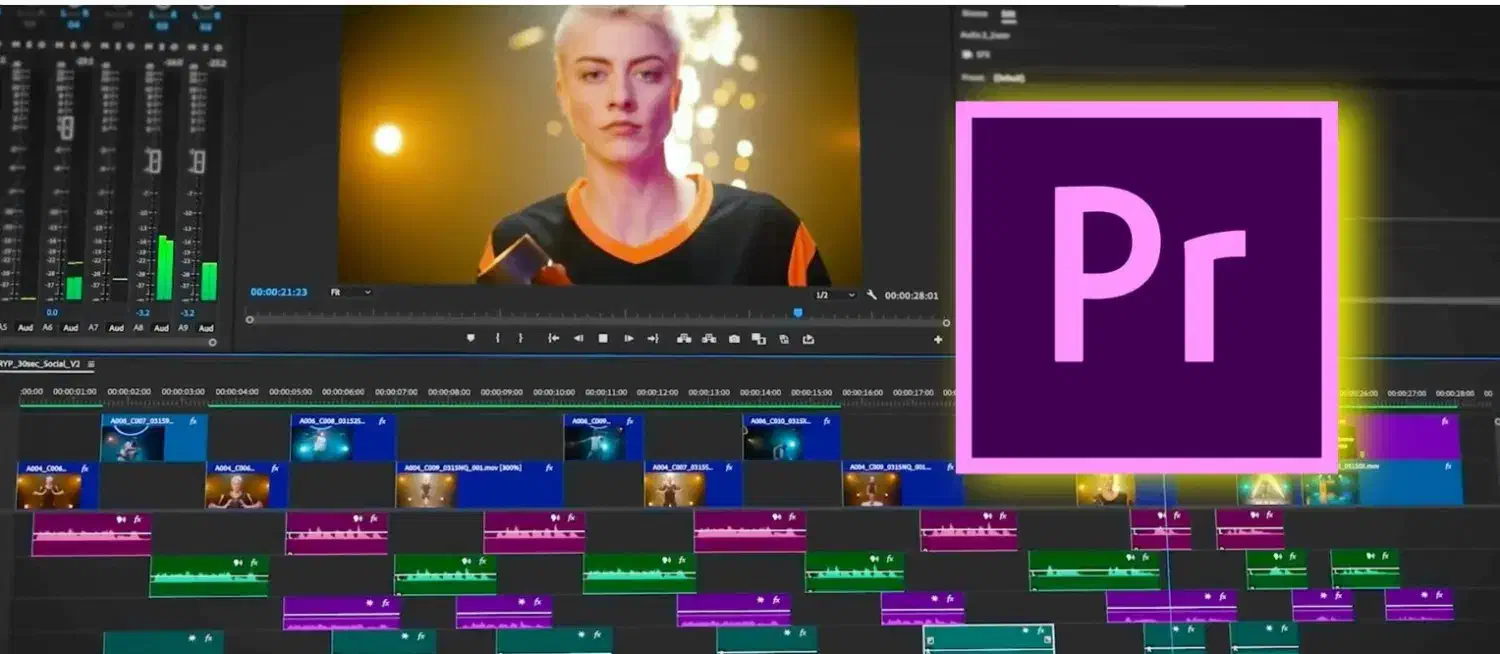Image resolution: width=1500 pixels, height=654 pixels.
Task: Open the Button Editor plus icon
Action: 938,340
